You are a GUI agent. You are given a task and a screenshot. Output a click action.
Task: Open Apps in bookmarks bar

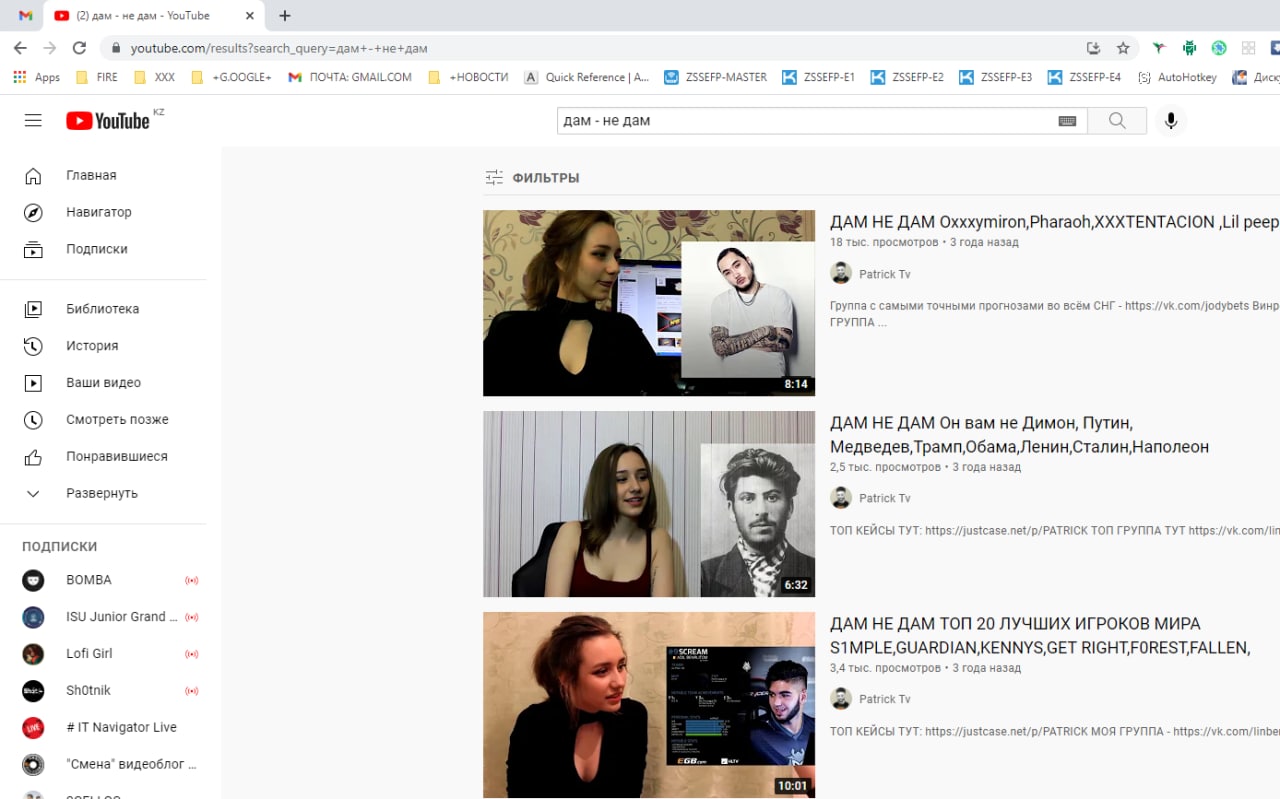tap(37, 77)
